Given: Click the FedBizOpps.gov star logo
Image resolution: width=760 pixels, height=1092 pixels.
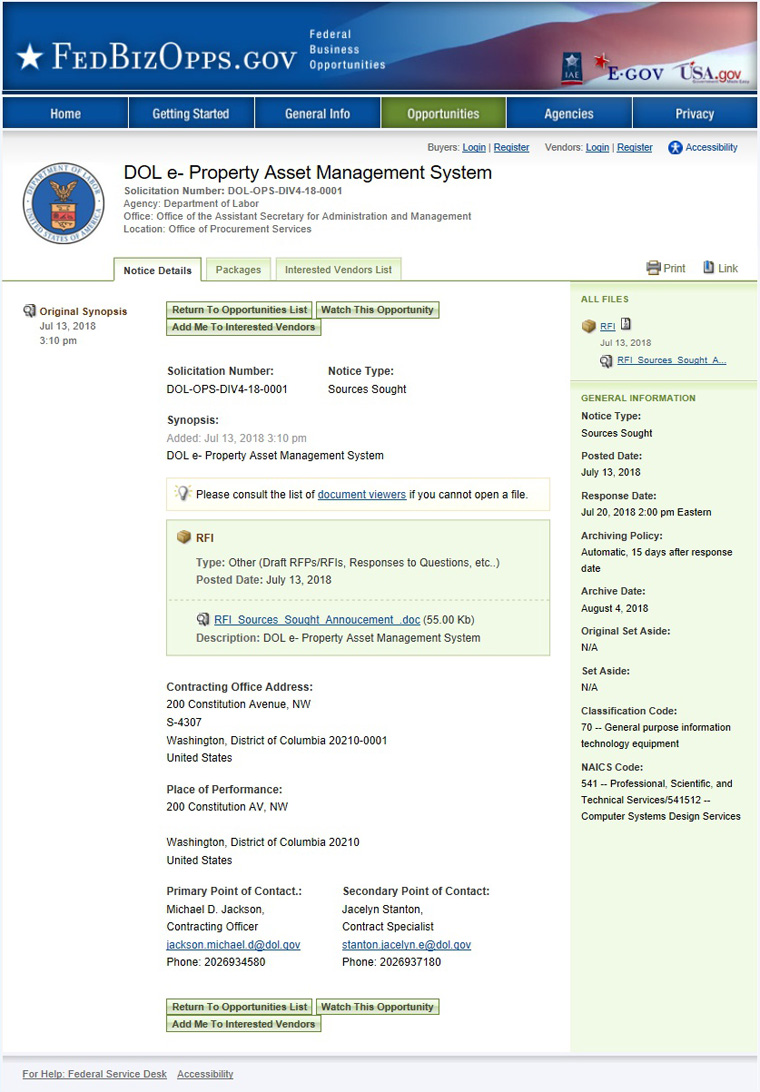Looking at the screenshot, I should pyautogui.click(x=30, y=58).
